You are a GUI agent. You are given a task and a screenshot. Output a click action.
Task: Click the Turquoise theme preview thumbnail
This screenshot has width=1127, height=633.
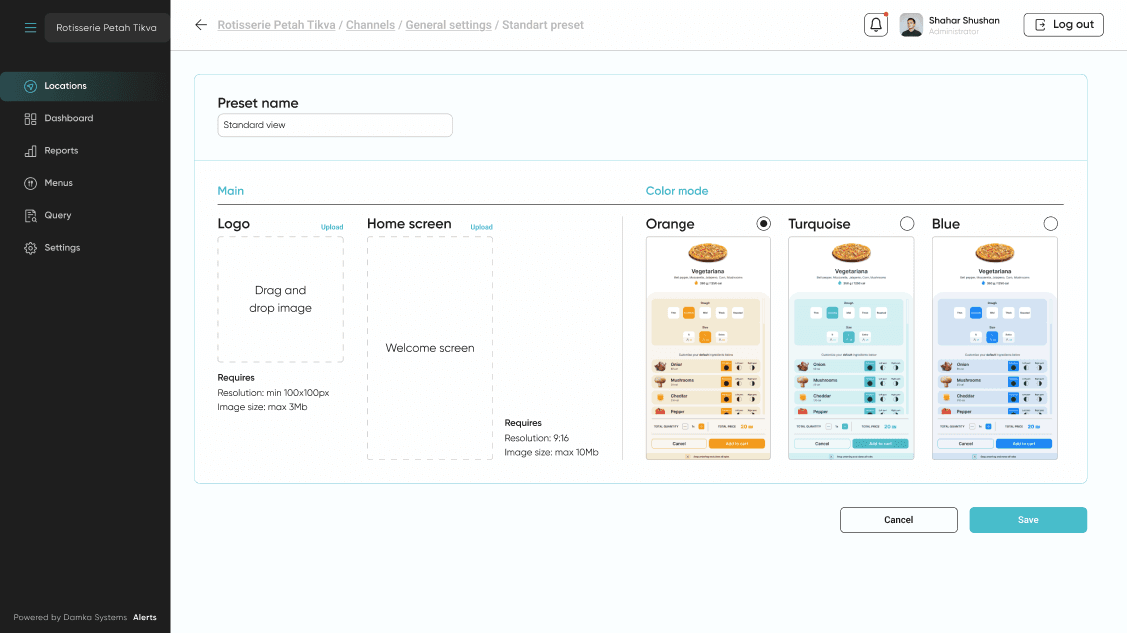[x=851, y=348]
